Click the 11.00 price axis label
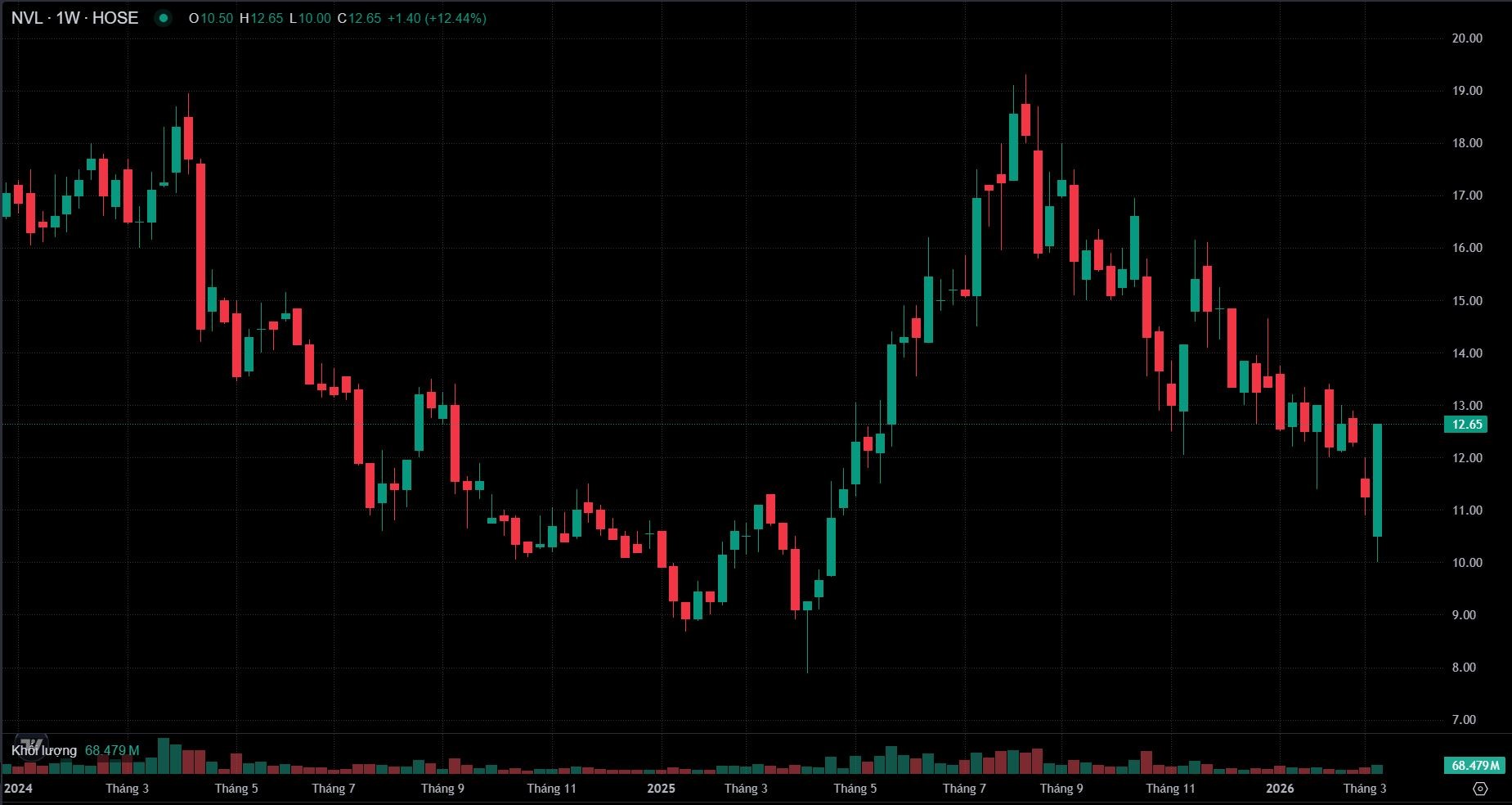 click(1467, 510)
